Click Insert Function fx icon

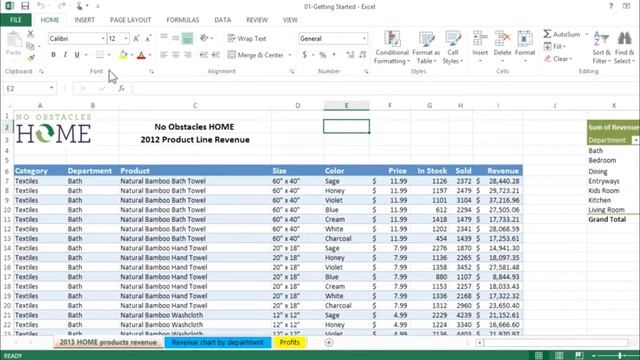[121, 88]
